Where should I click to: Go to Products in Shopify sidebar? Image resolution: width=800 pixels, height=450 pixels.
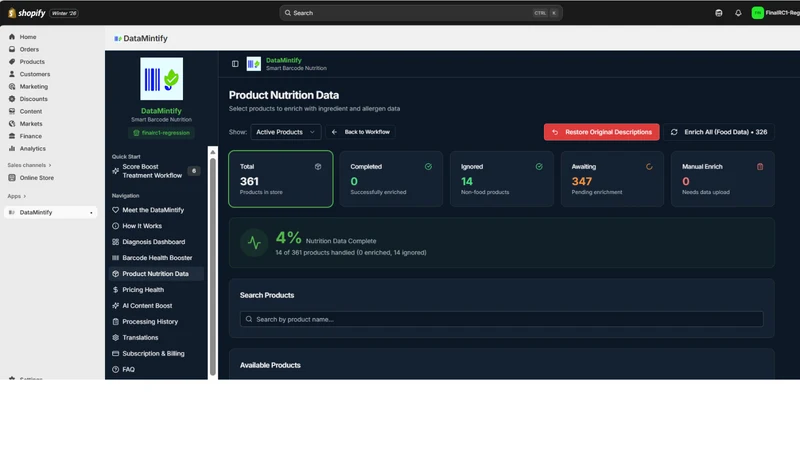point(32,62)
